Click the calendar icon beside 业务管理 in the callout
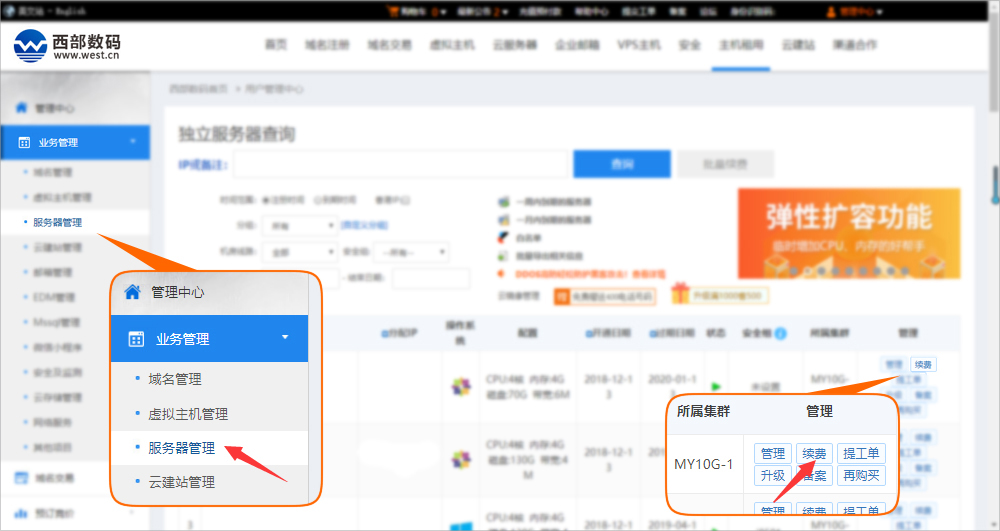The height and width of the screenshot is (531, 1000). [136, 339]
